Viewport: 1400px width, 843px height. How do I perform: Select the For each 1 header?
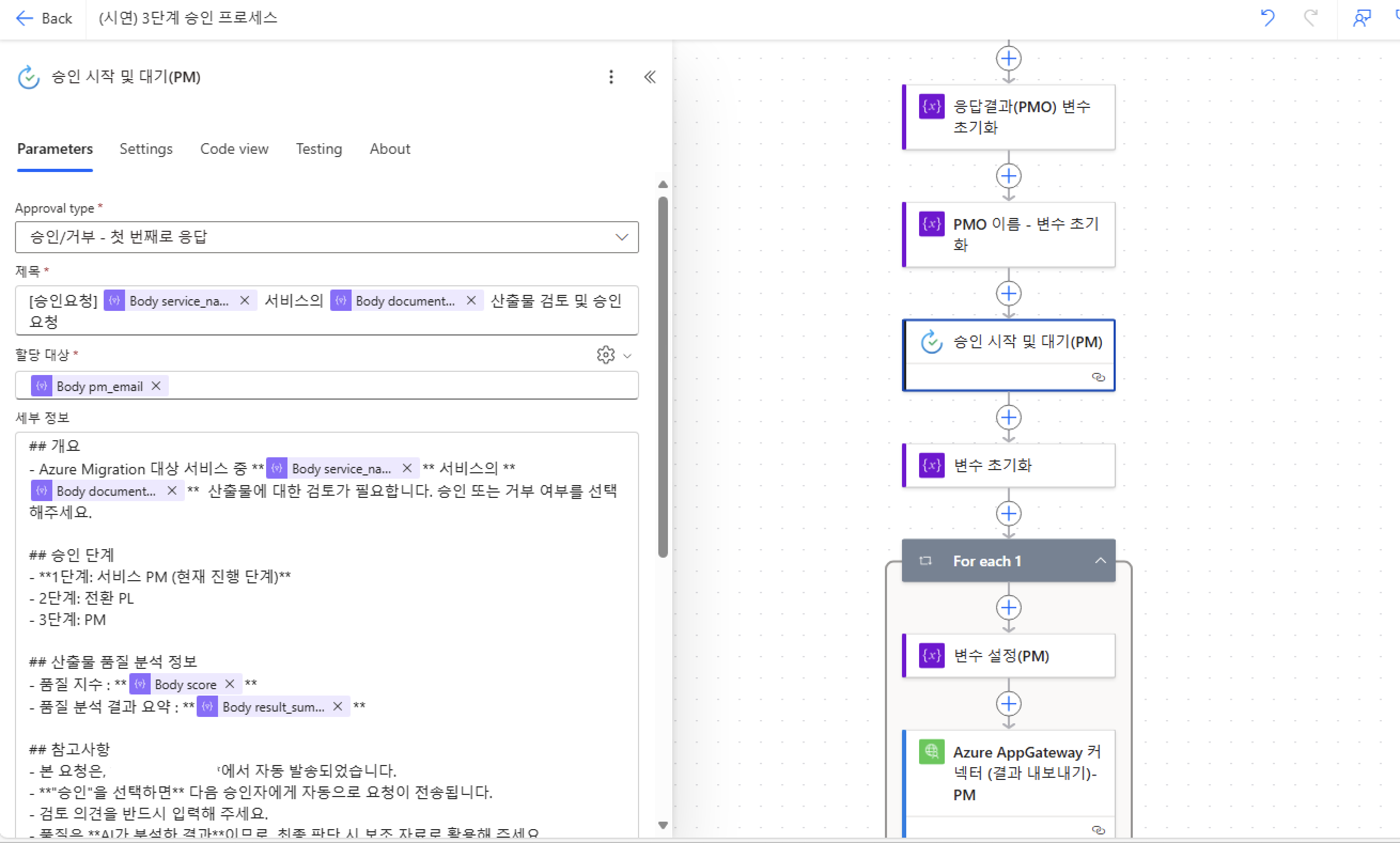(x=1008, y=561)
